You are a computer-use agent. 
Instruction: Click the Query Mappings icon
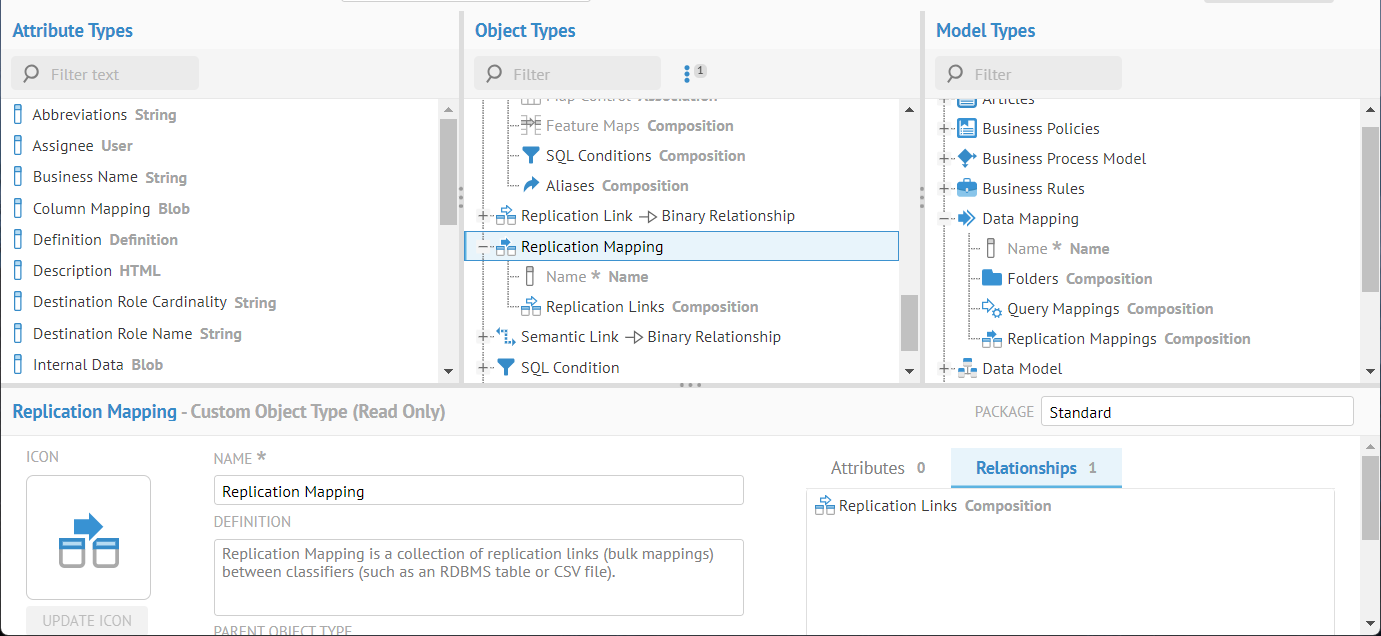click(992, 308)
